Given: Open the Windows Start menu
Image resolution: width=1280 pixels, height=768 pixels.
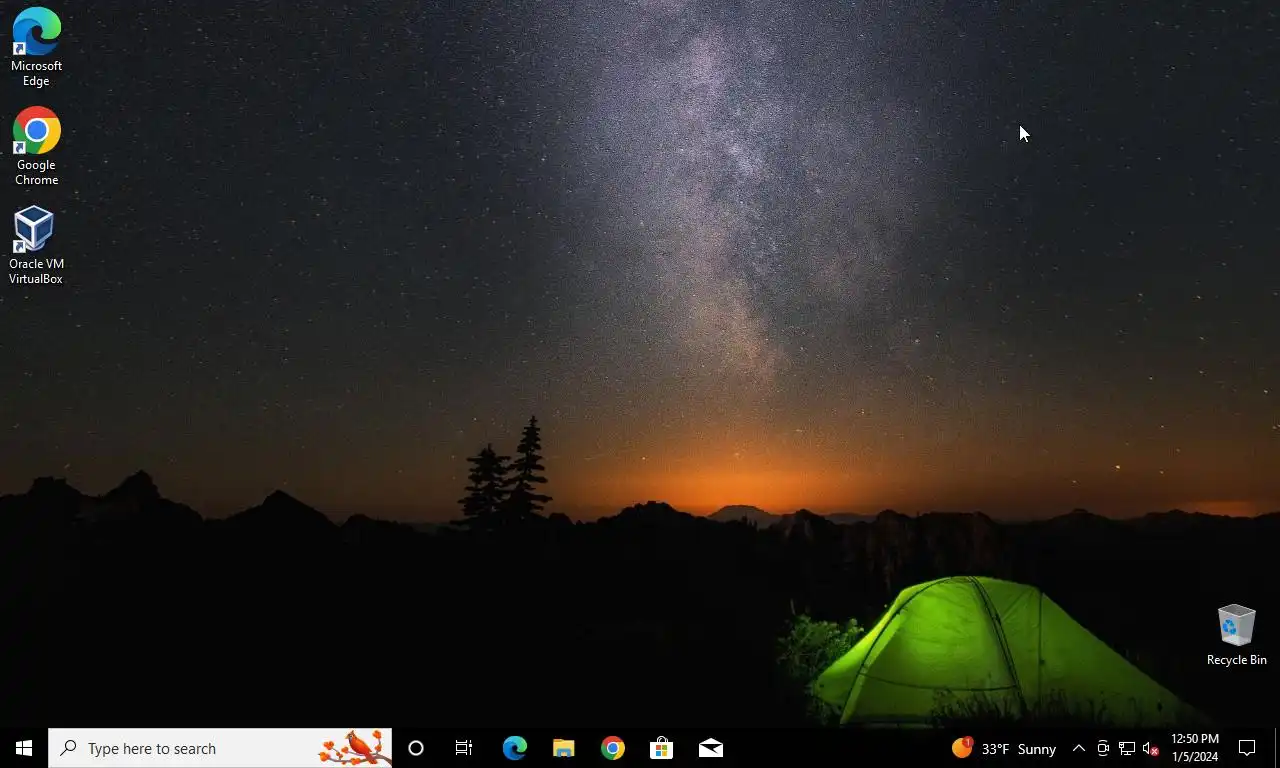Looking at the screenshot, I should point(24,748).
